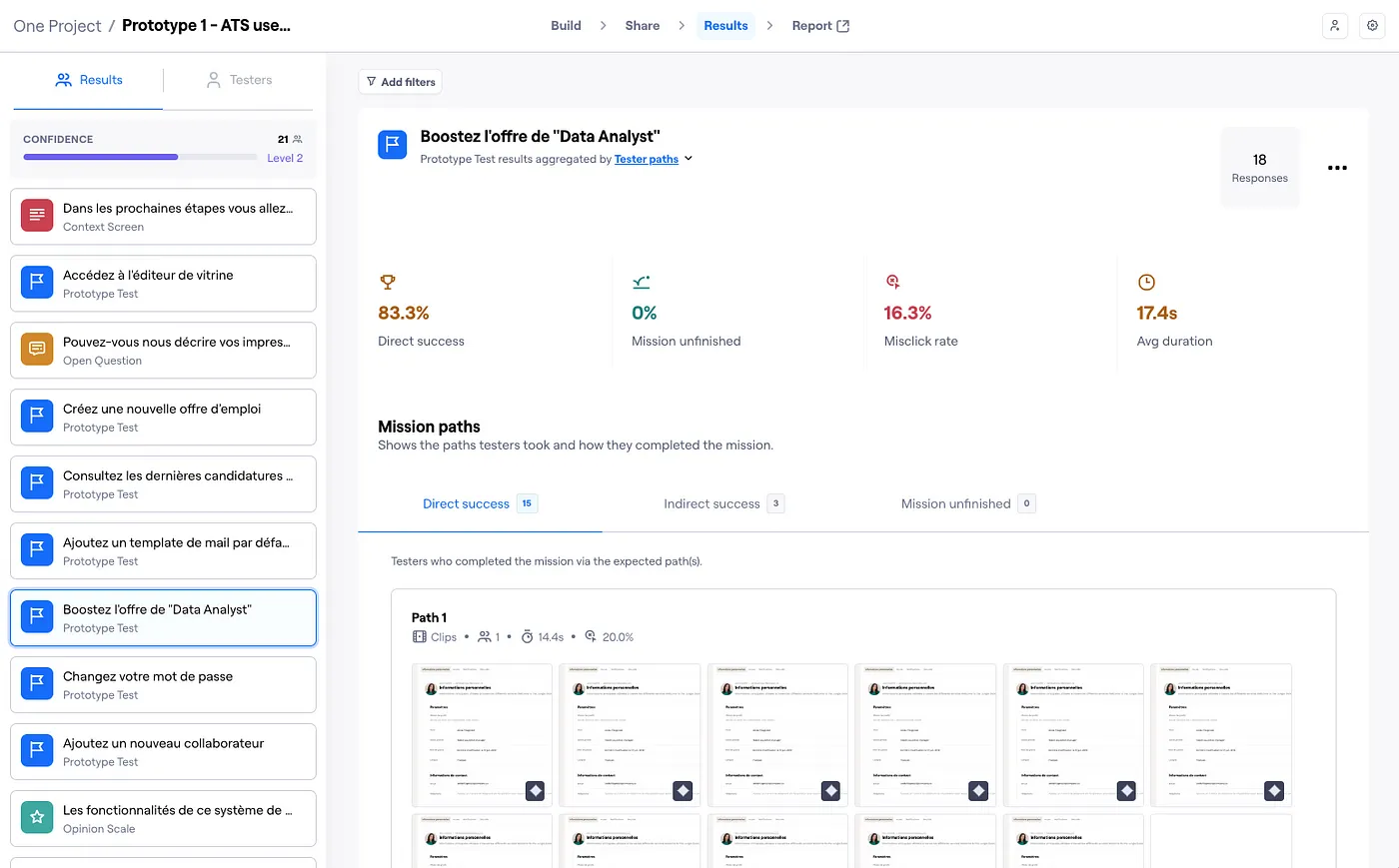Click the testers count icon in Path 1
Image resolution: width=1399 pixels, height=868 pixels.
pyautogui.click(x=486, y=637)
